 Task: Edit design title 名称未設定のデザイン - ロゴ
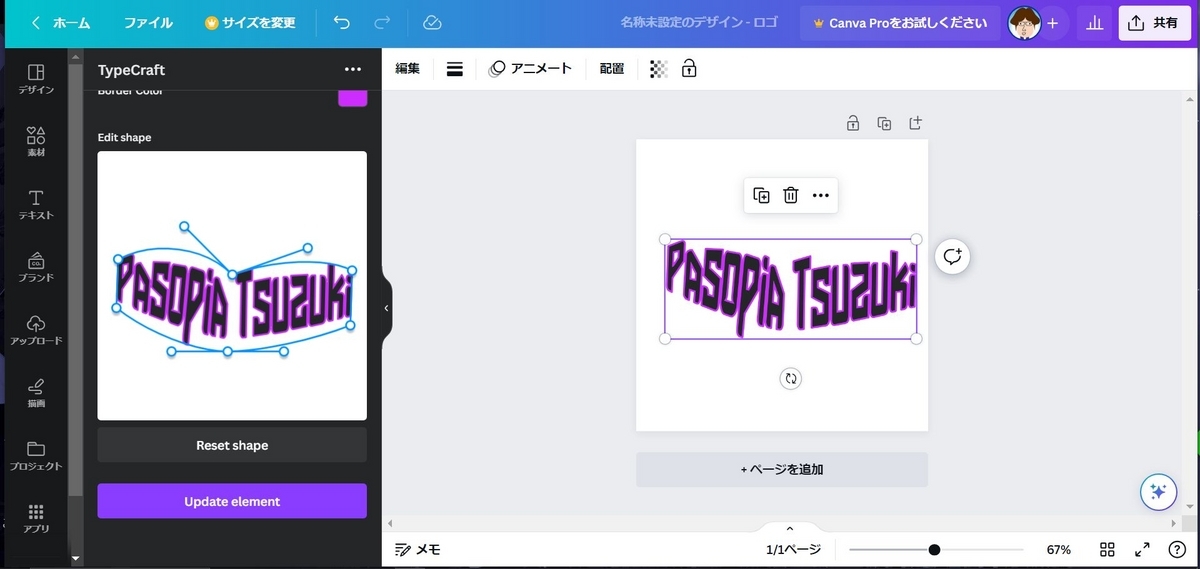(700, 22)
